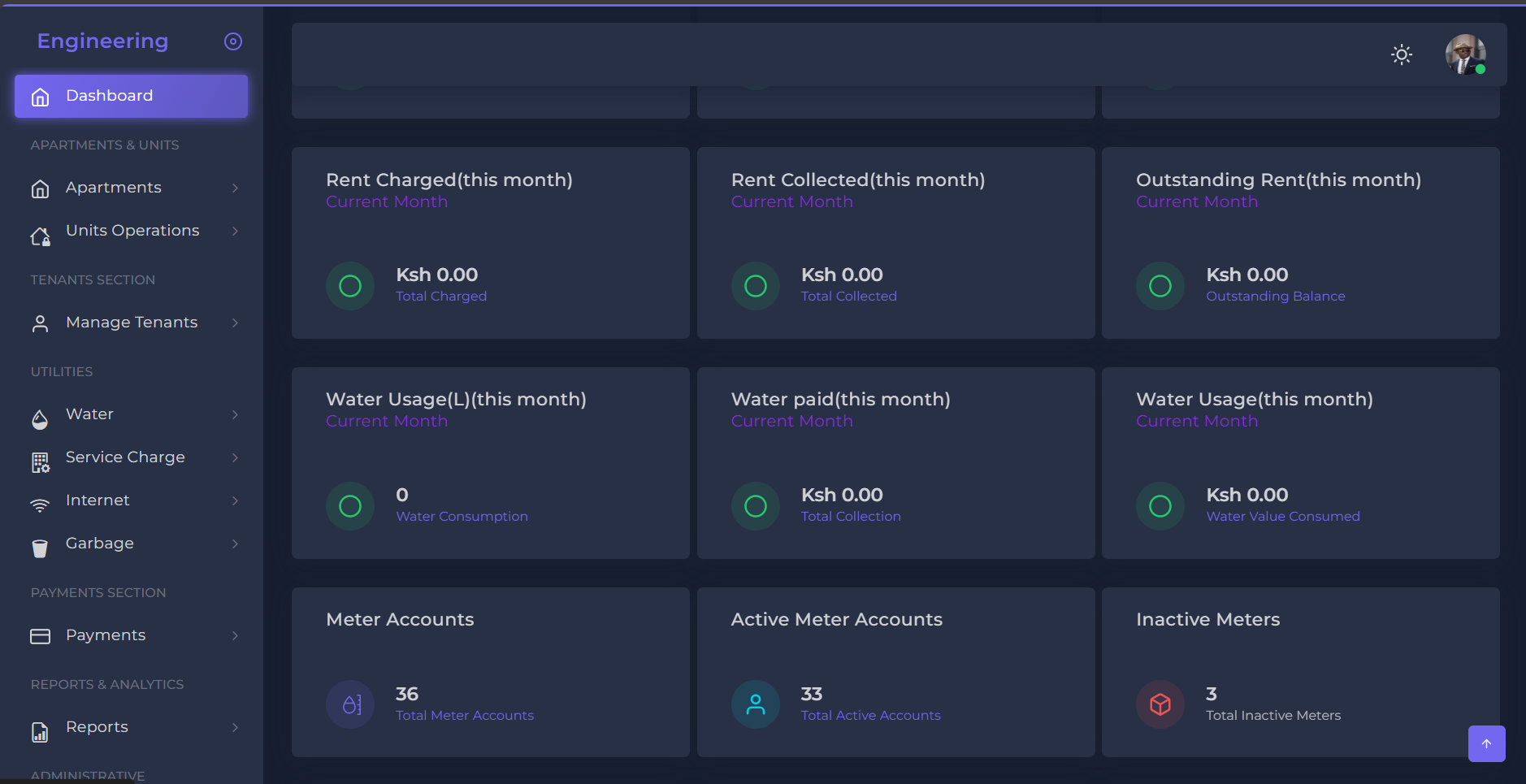Click the Meter Accounts card icon
The image size is (1526, 784).
pos(350,704)
